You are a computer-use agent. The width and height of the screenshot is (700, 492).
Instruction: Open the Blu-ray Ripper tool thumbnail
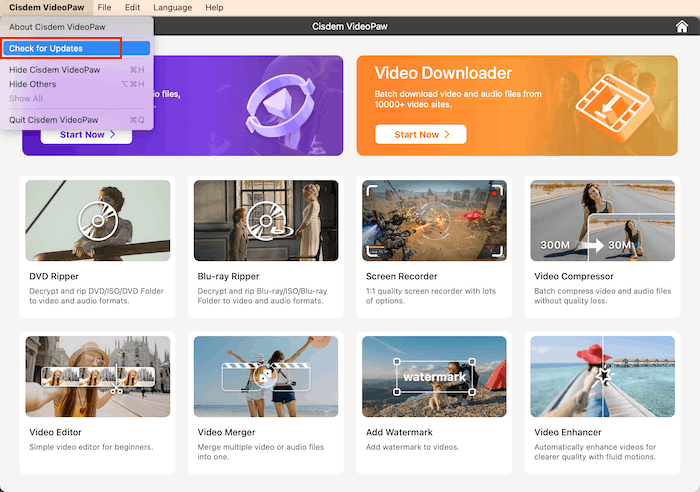265,221
